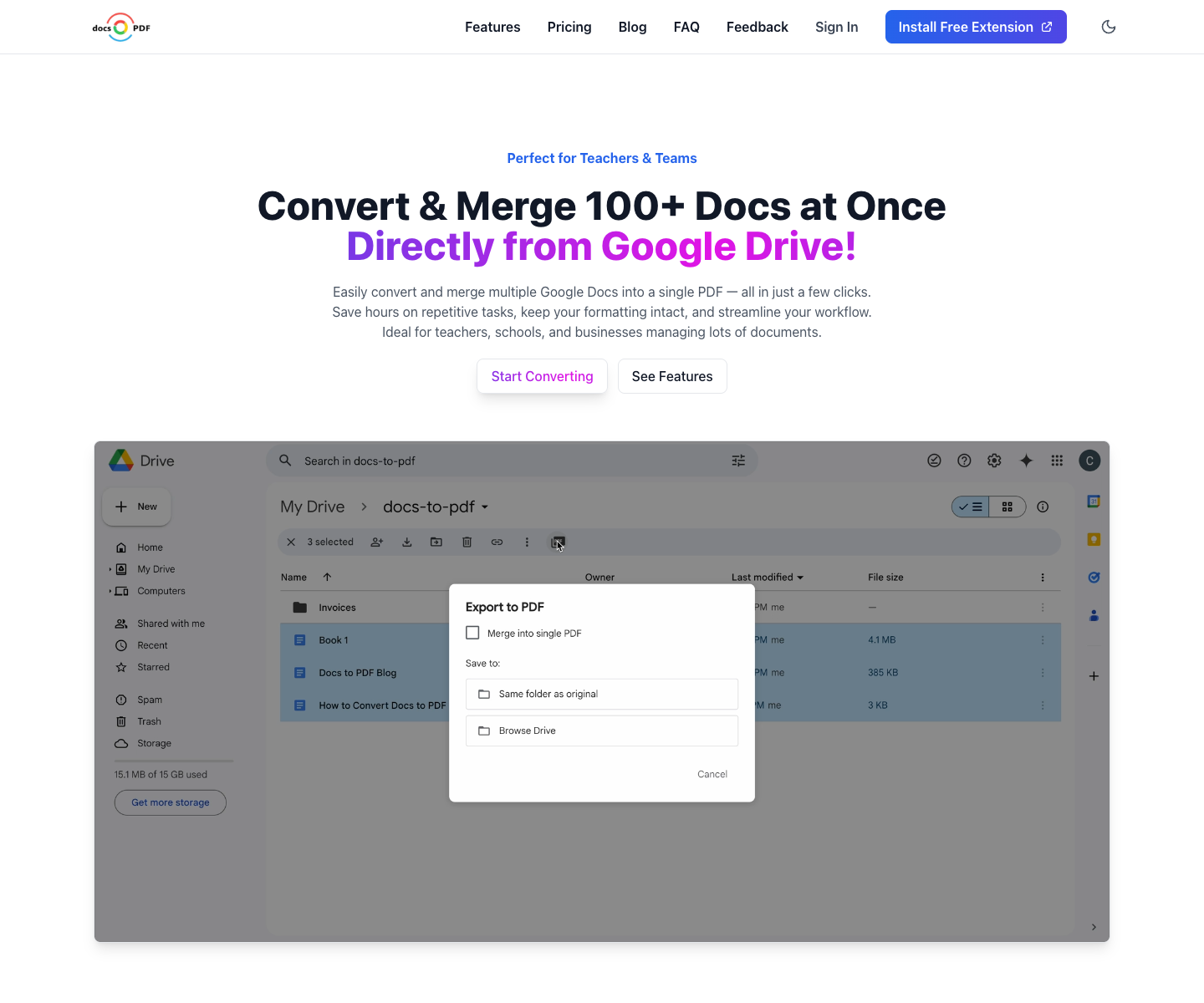
Task: Click the Start Converting button
Action: click(542, 376)
